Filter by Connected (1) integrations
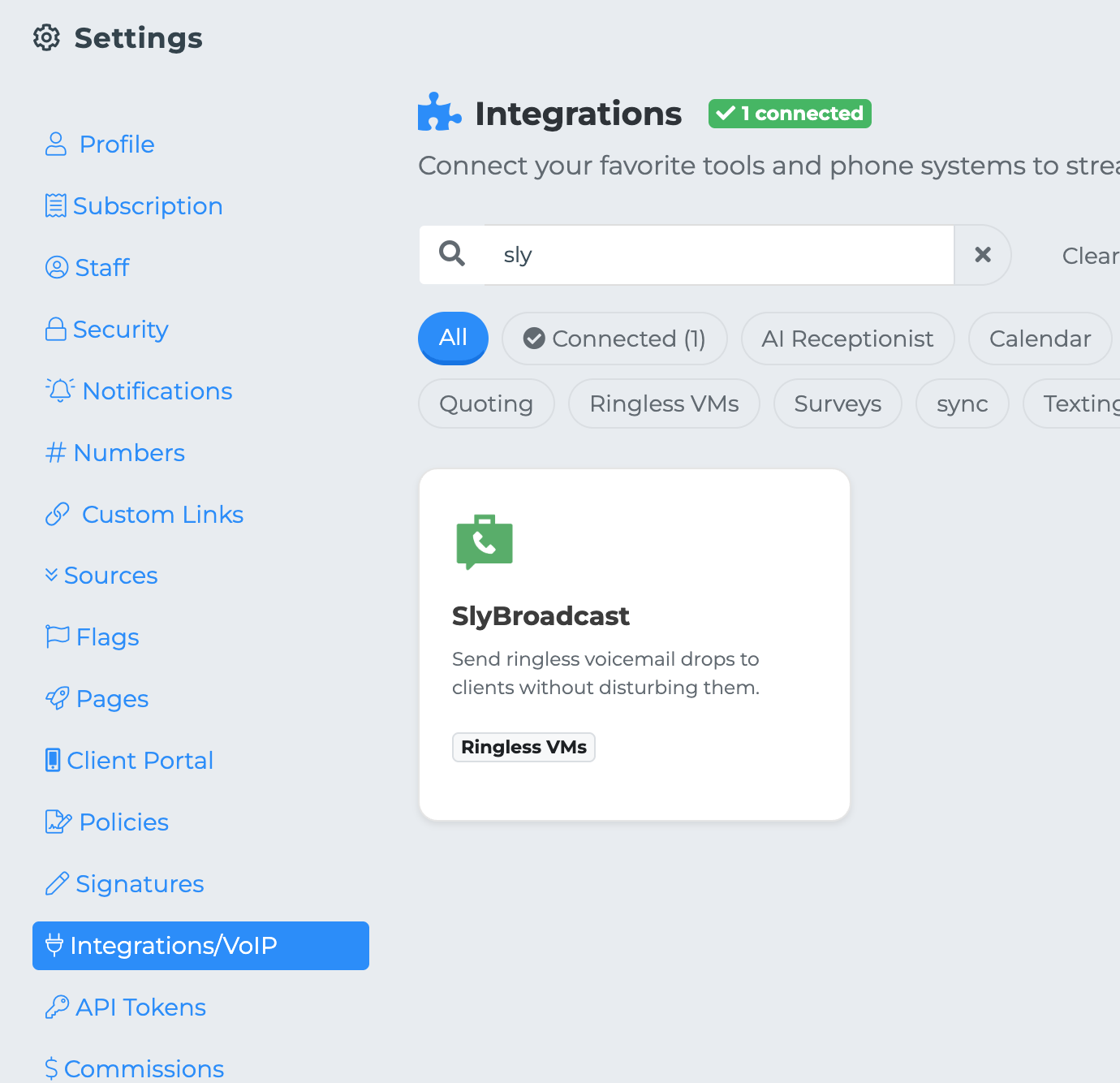The width and height of the screenshot is (1120, 1083). coord(614,339)
